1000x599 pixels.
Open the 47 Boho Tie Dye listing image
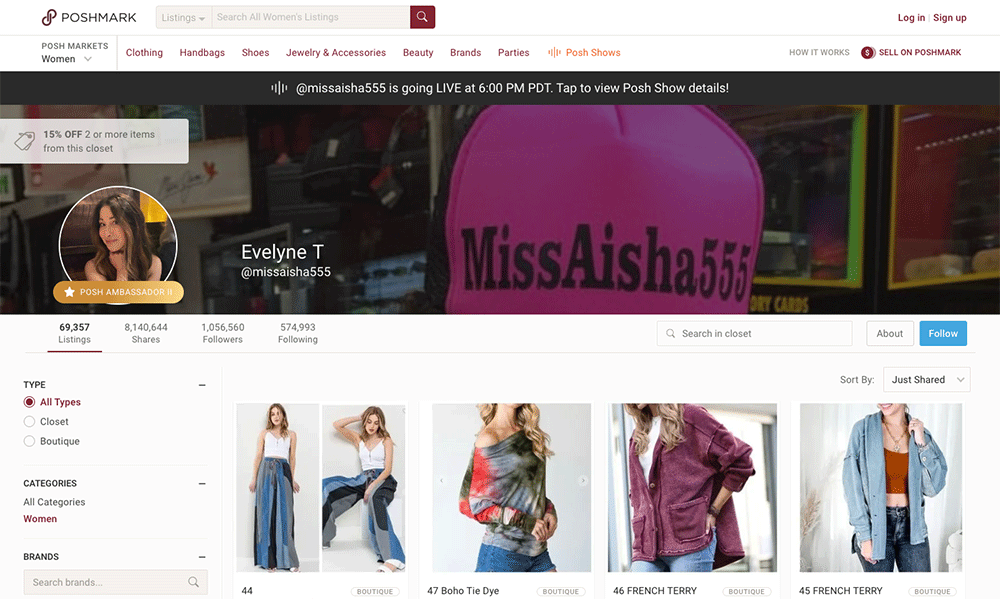pyautogui.click(x=511, y=487)
